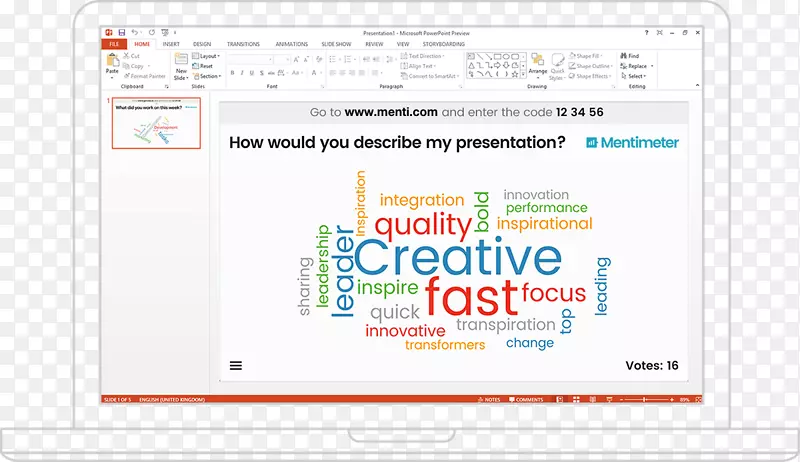Start Slide Show from status bar

pos(609,399)
